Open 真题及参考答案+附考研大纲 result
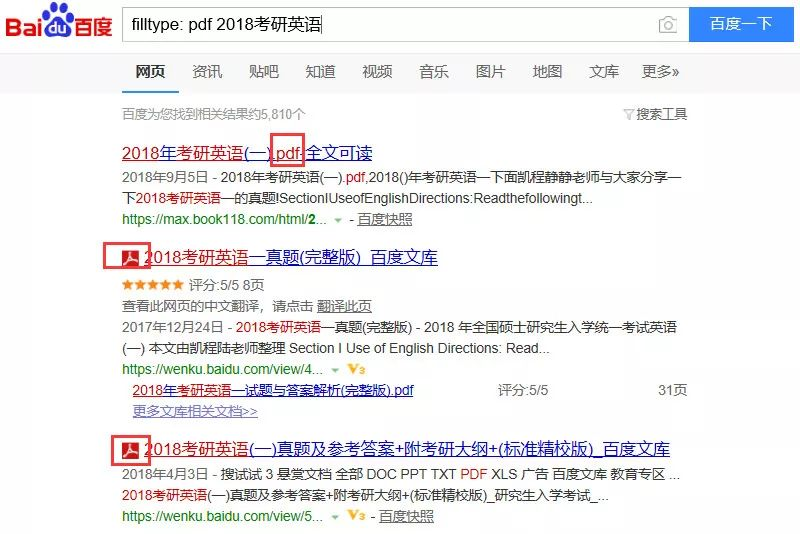This screenshot has width=800, height=534. click(407, 449)
